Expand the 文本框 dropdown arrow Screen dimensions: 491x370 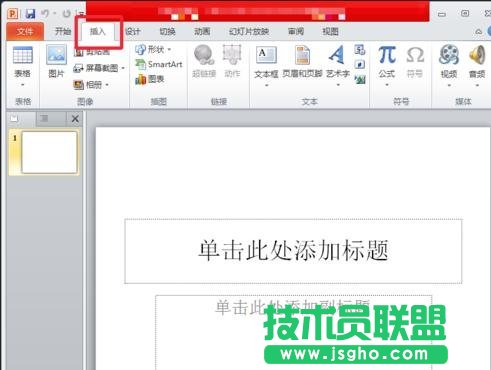point(266,85)
